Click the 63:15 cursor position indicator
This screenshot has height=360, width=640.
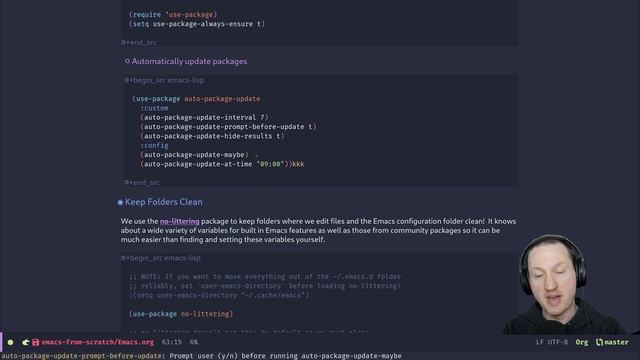[x=171, y=342]
